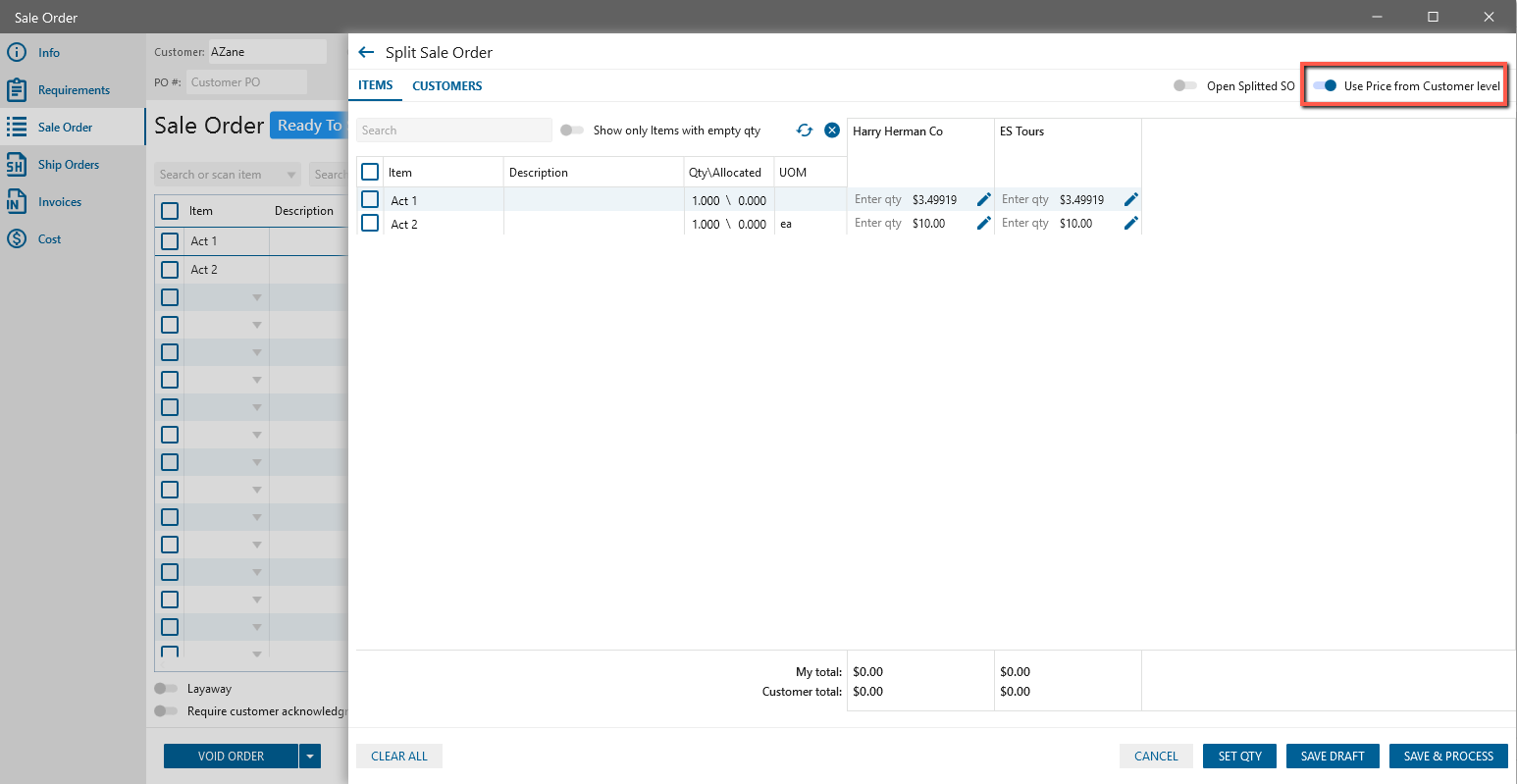
Task: Check header checkbox in background Sale Order grid
Action: point(170,210)
